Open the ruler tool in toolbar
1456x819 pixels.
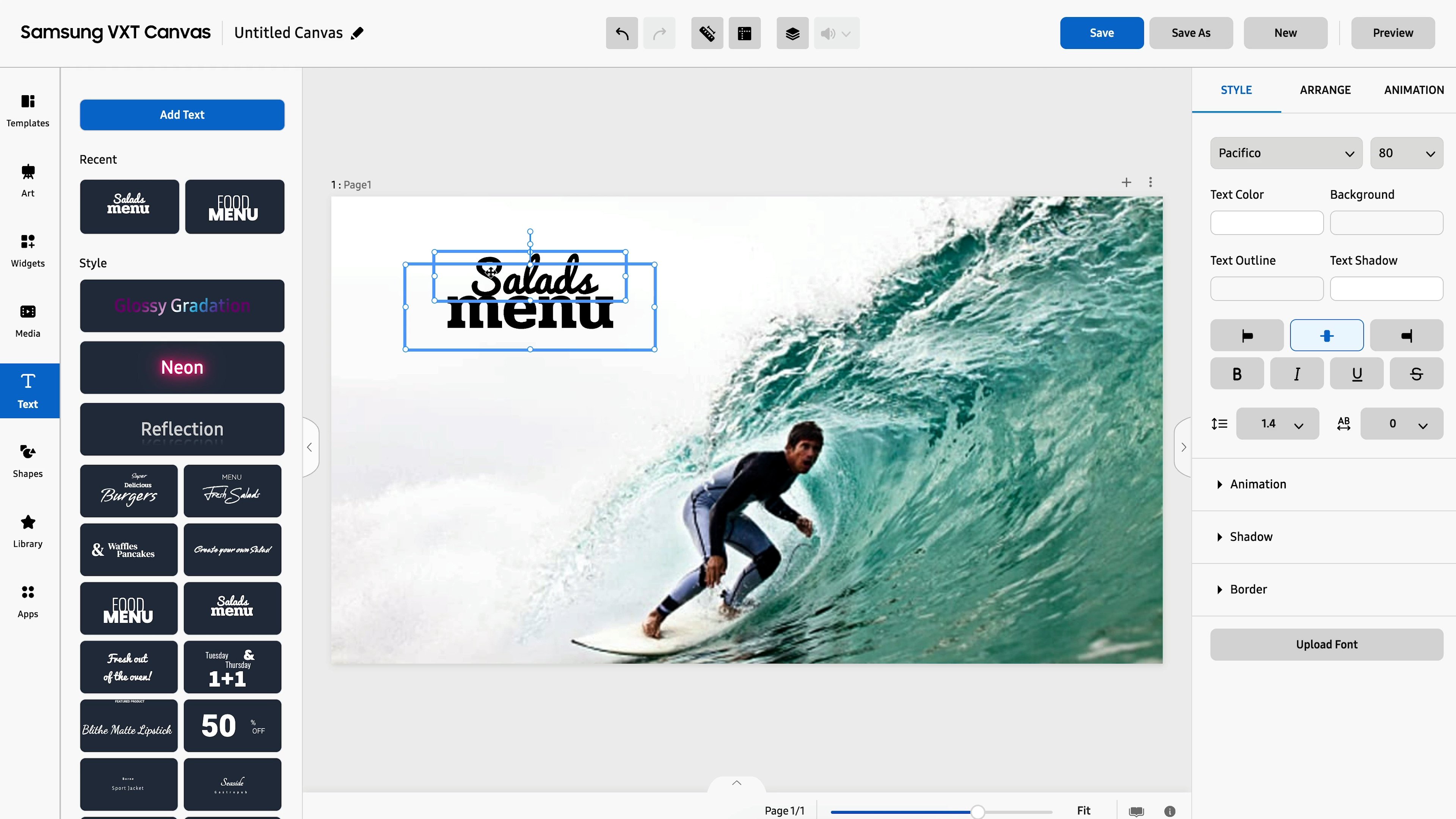(x=707, y=33)
